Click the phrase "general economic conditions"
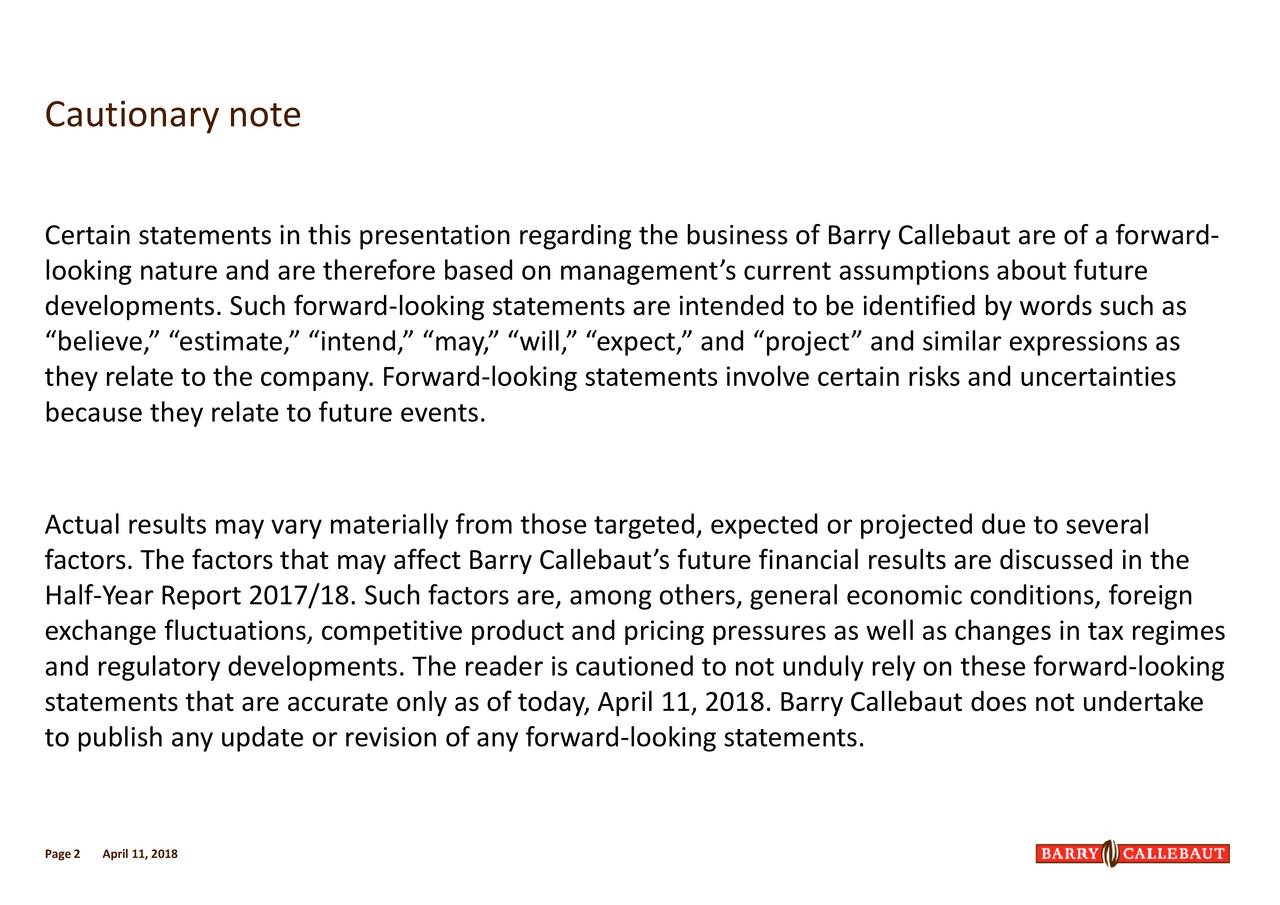Viewport: 1280px width, 905px height. pos(920,598)
